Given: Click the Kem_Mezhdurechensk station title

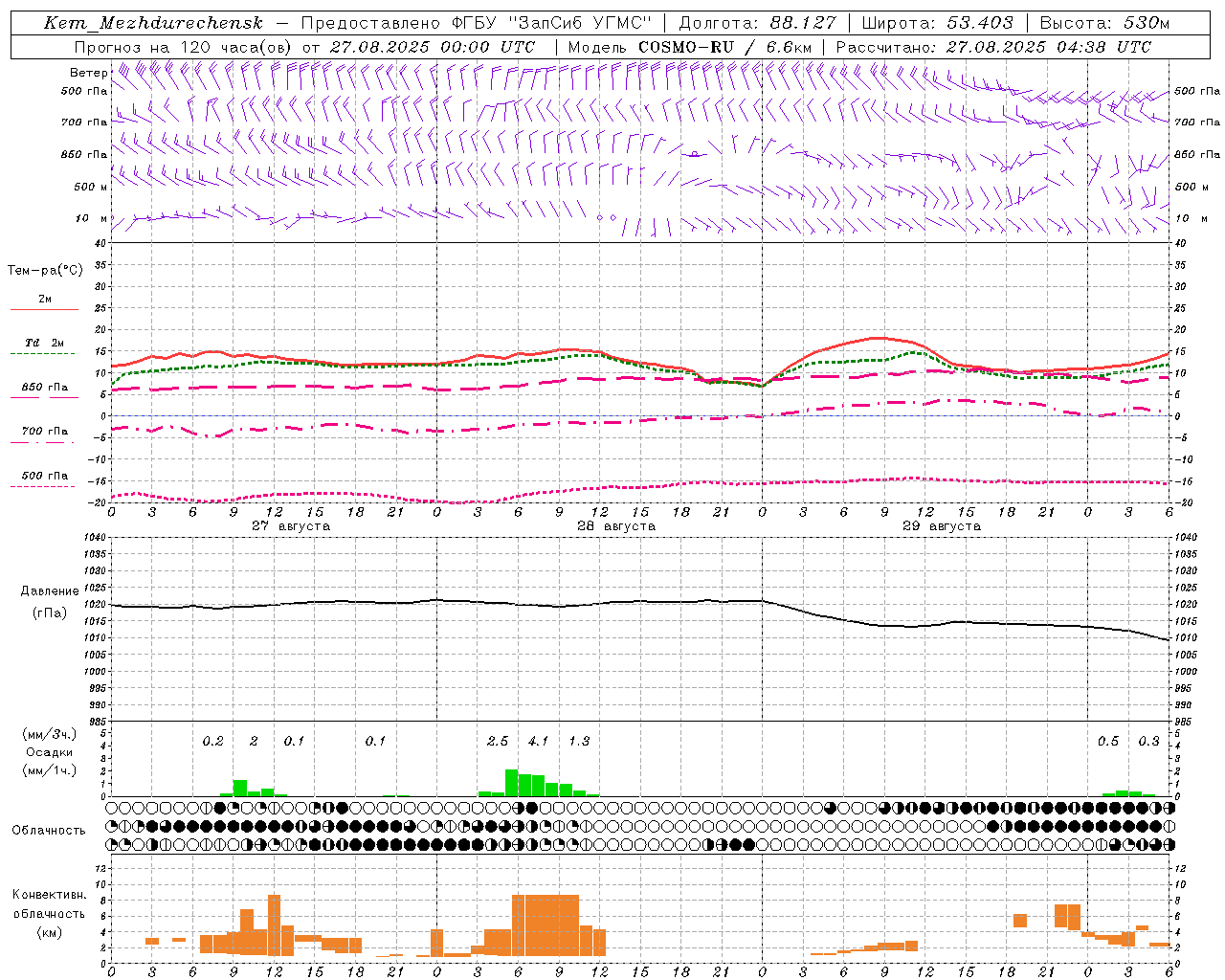Looking at the screenshot, I should pyautogui.click(x=154, y=23).
